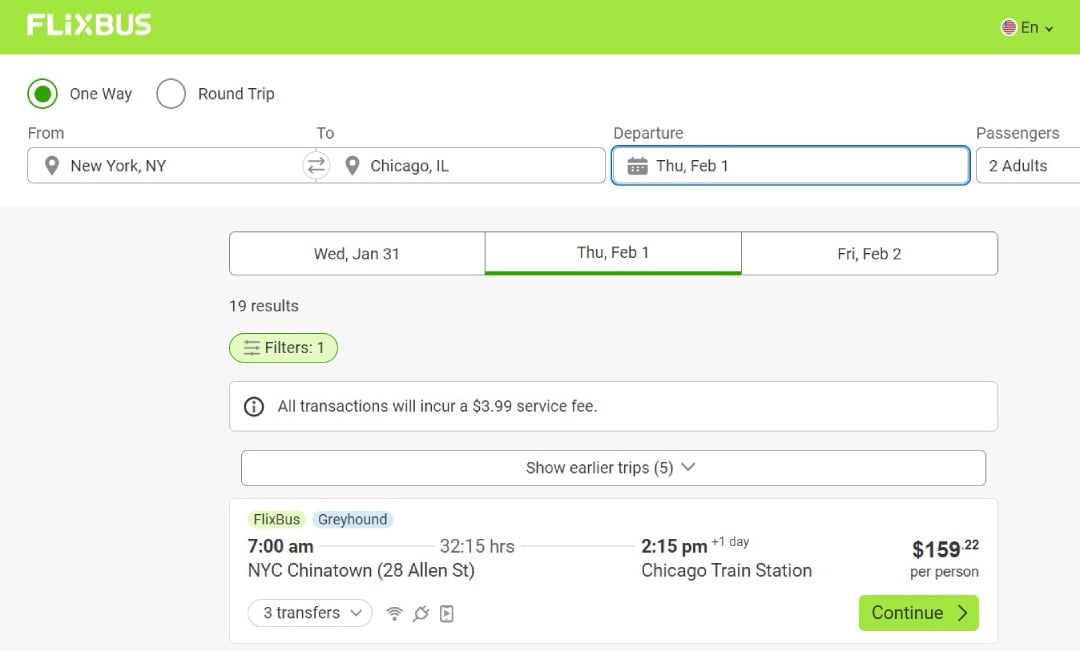Open the En language dropdown
This screenshot has height=651, width=1080.
pos(1027,28)
